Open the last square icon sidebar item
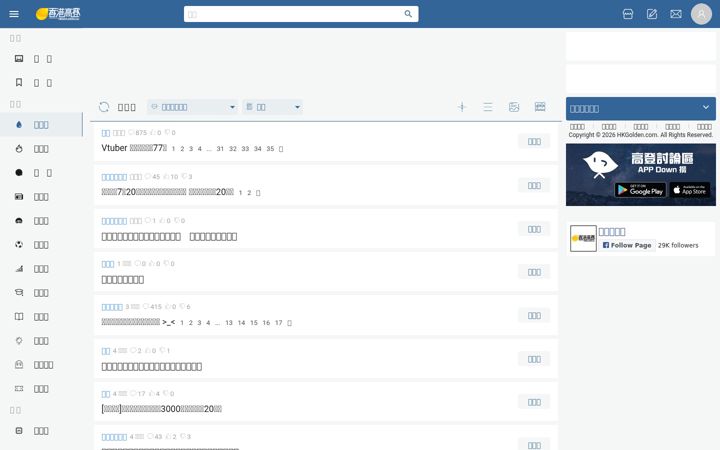This screenshot has width=720, height=450. click(41, 431)
